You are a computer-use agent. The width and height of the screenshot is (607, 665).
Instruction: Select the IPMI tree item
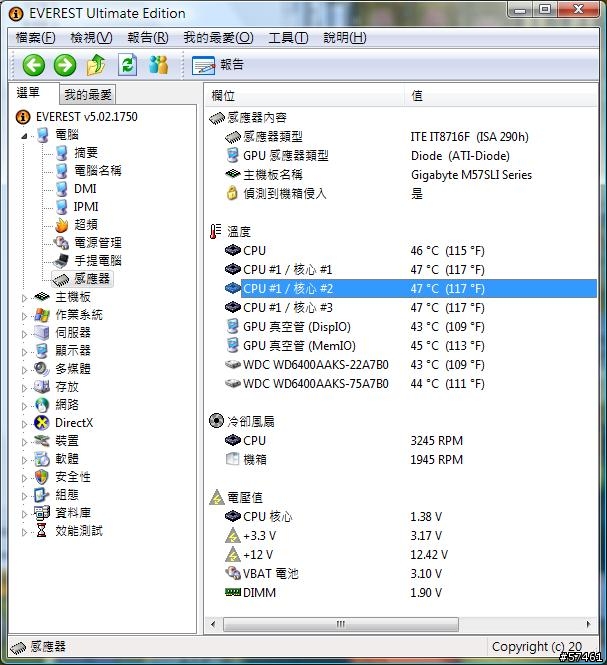pos(86,207)
